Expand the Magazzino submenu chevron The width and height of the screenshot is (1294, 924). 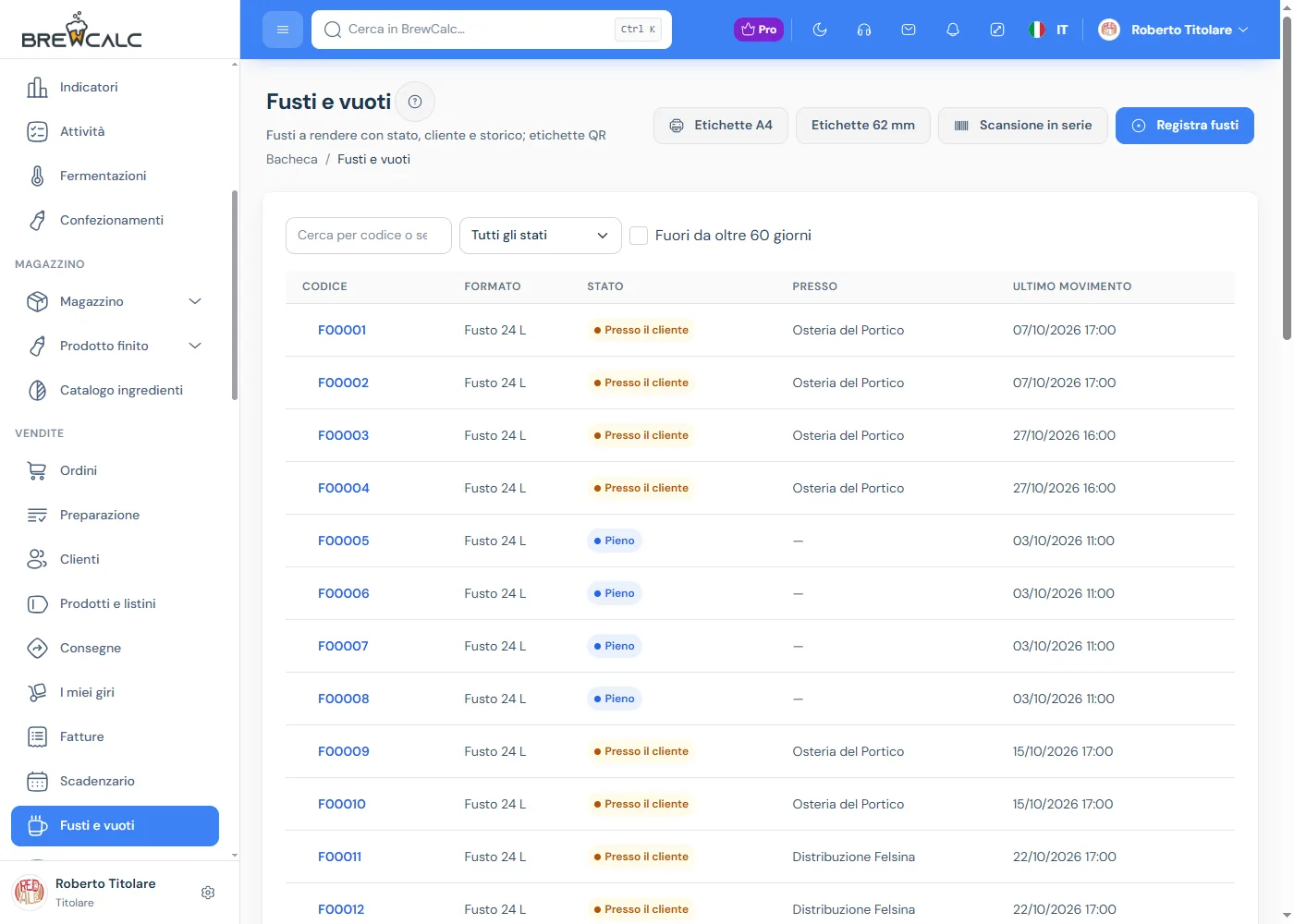[195, 301]
